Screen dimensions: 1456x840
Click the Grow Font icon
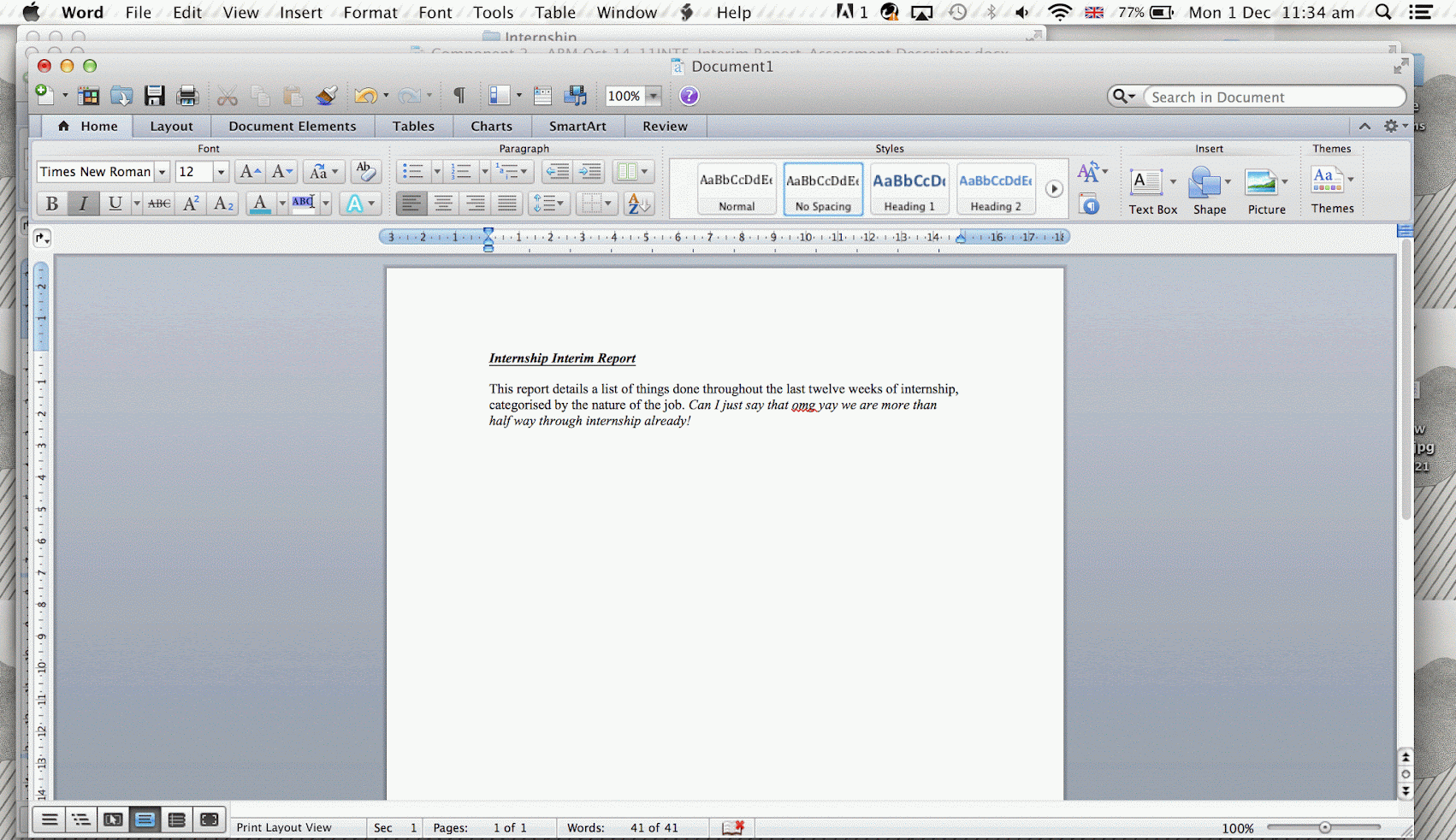250,172
